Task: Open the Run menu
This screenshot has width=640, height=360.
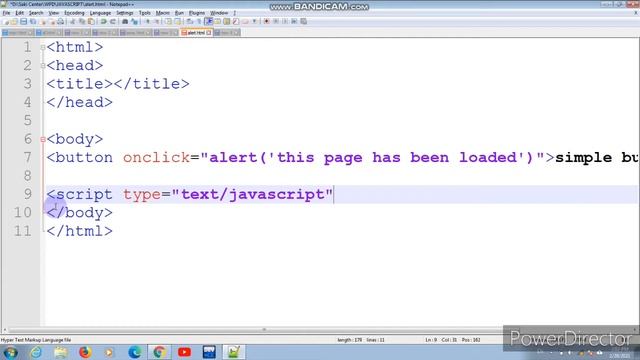Action: pyautogui.click(x=179, y=13)
